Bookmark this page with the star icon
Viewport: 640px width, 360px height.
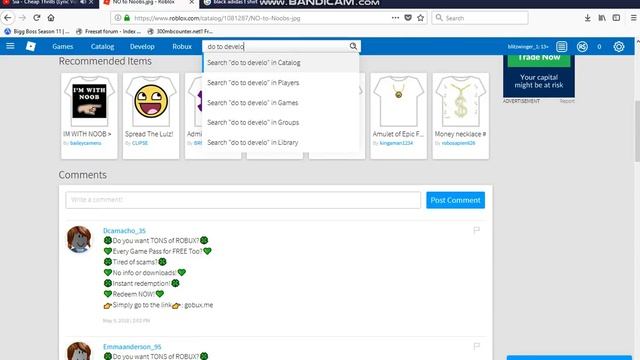[x=420, y=18]
